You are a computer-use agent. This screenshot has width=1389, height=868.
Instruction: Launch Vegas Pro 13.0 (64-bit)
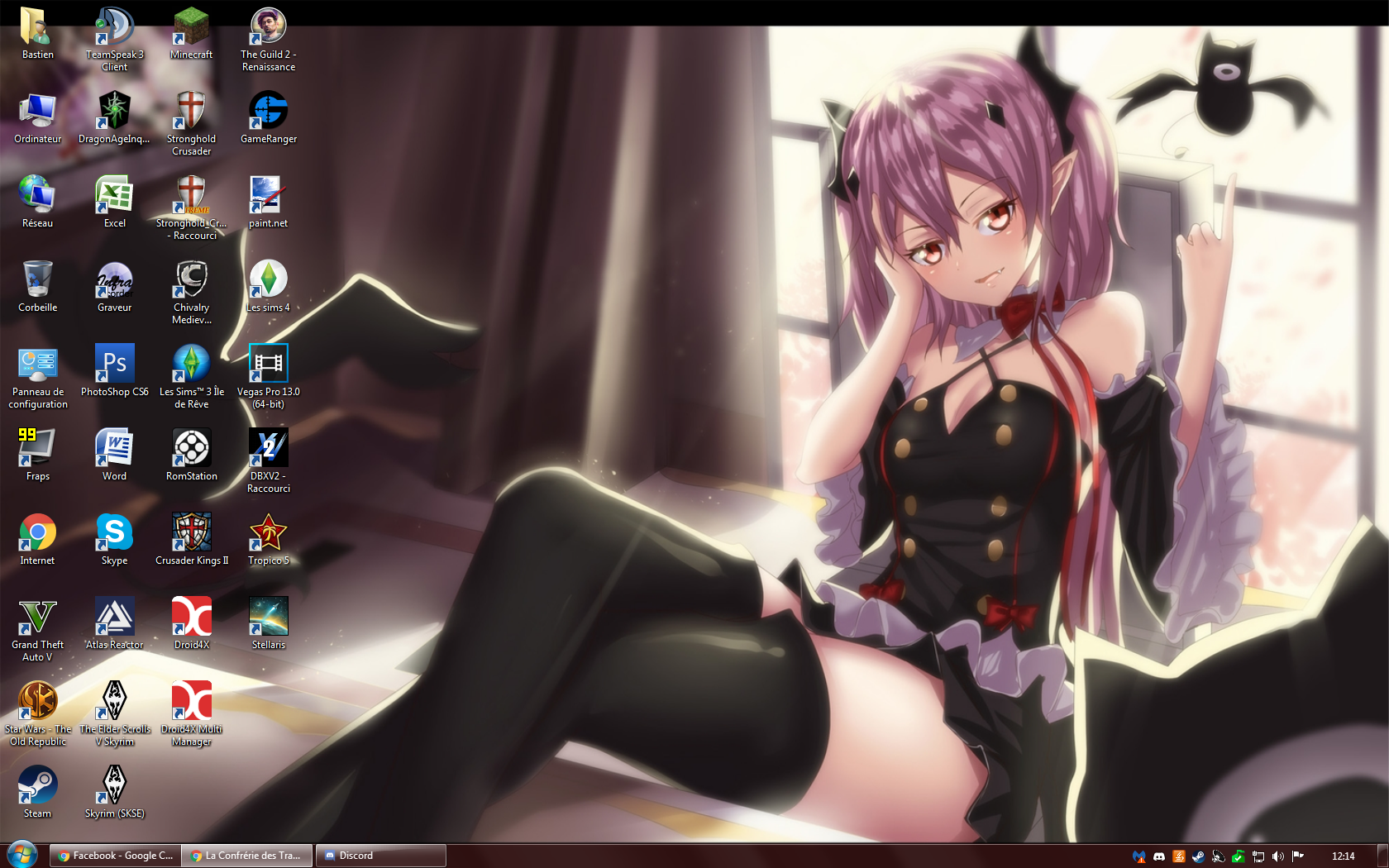[268, 376]
